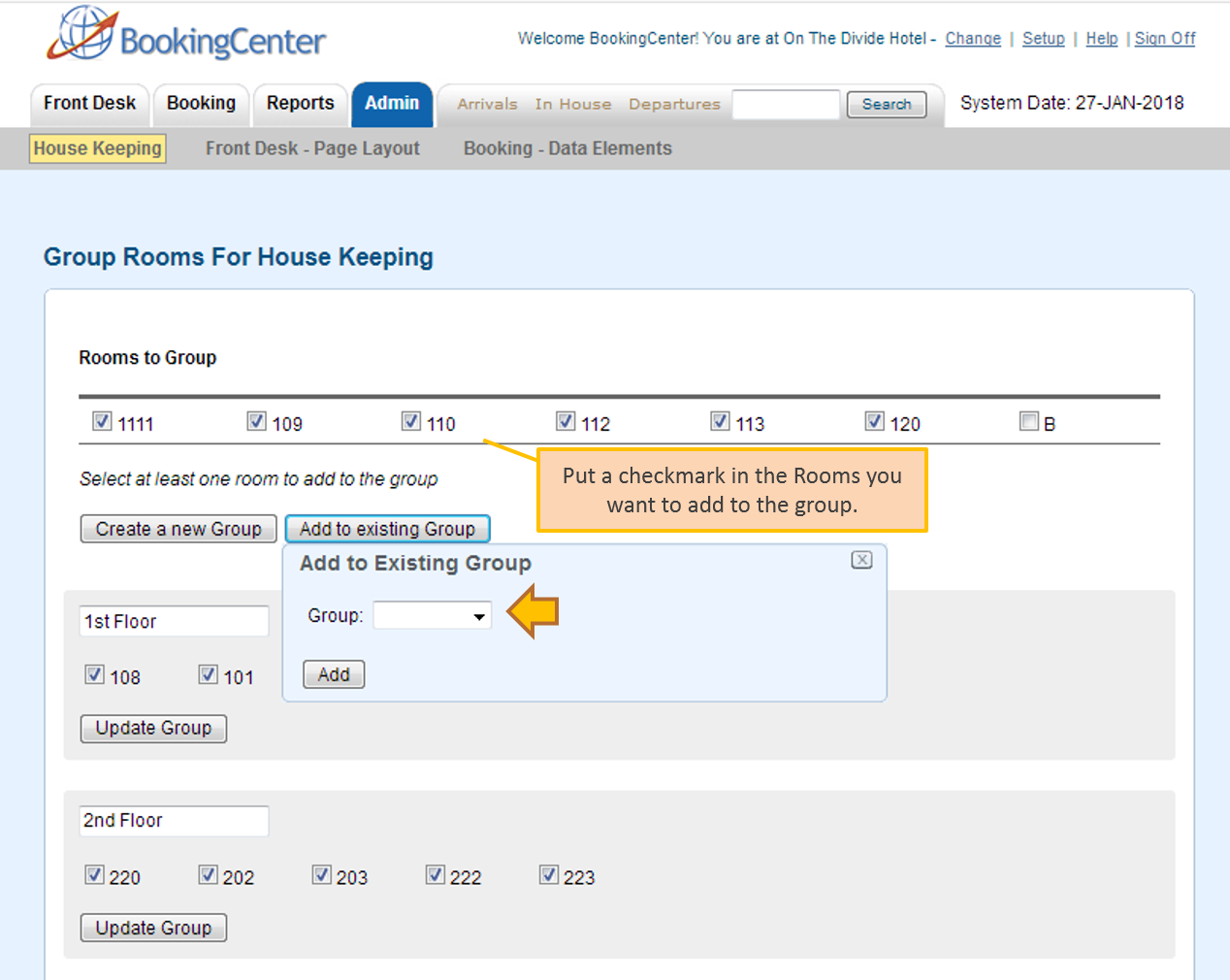Click Create a new Group button
This screenshot has height=980, width=1230.
coord(178,529)
